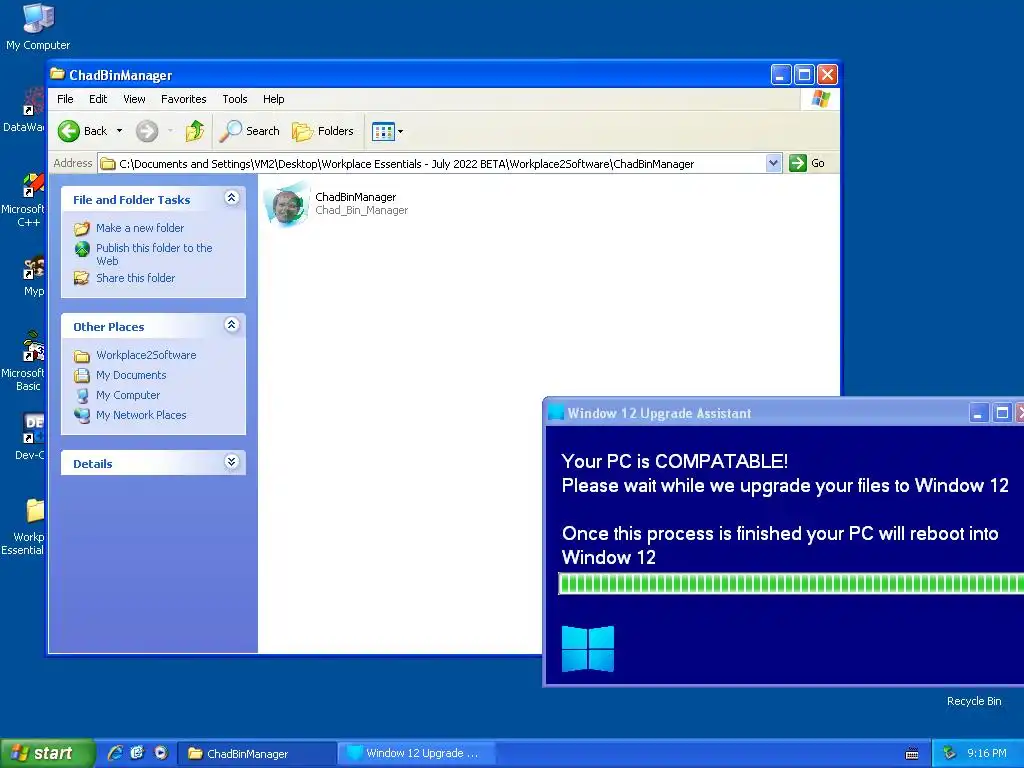Click the Workplace2Software folder icon in Other Places
Image resolution: width=1024 pixels, height=768 pixels.
[x=82, y=356]
